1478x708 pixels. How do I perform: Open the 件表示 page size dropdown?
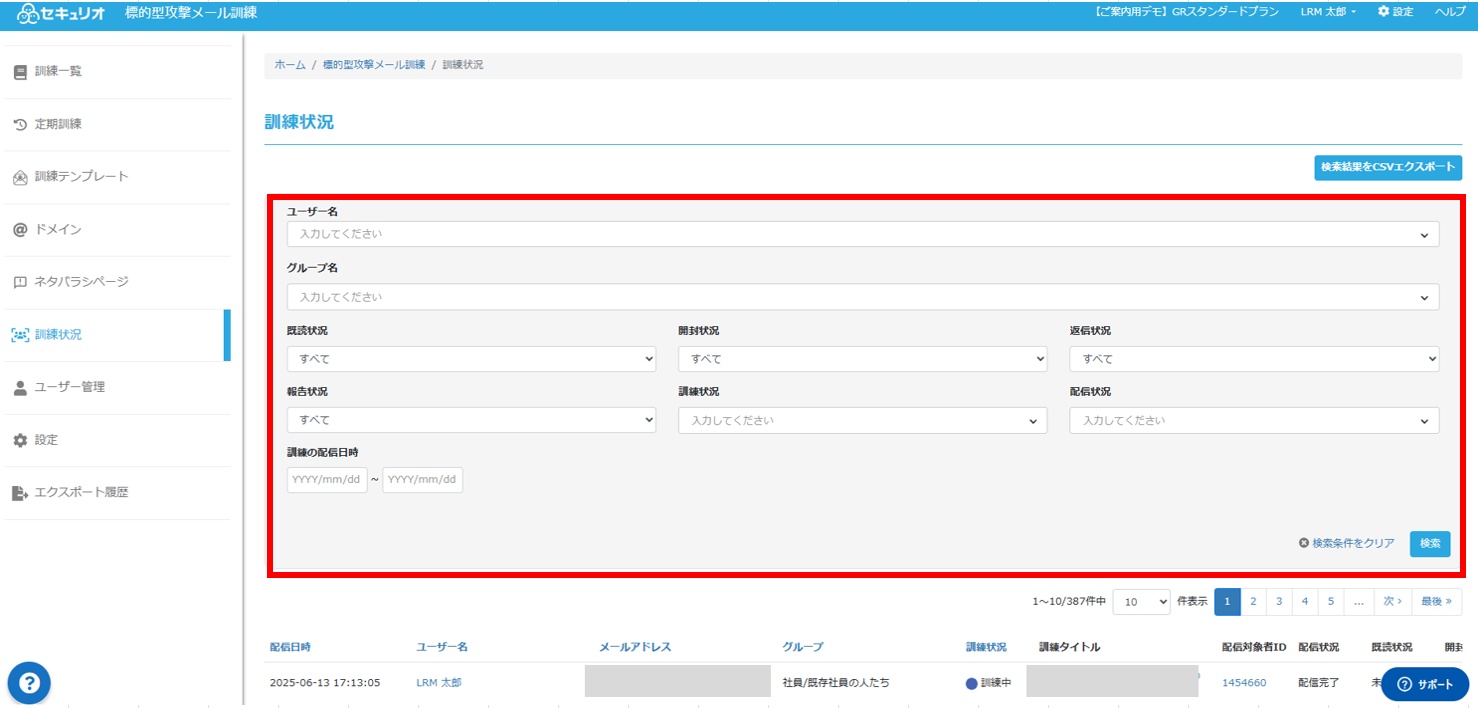[1141, 602]
